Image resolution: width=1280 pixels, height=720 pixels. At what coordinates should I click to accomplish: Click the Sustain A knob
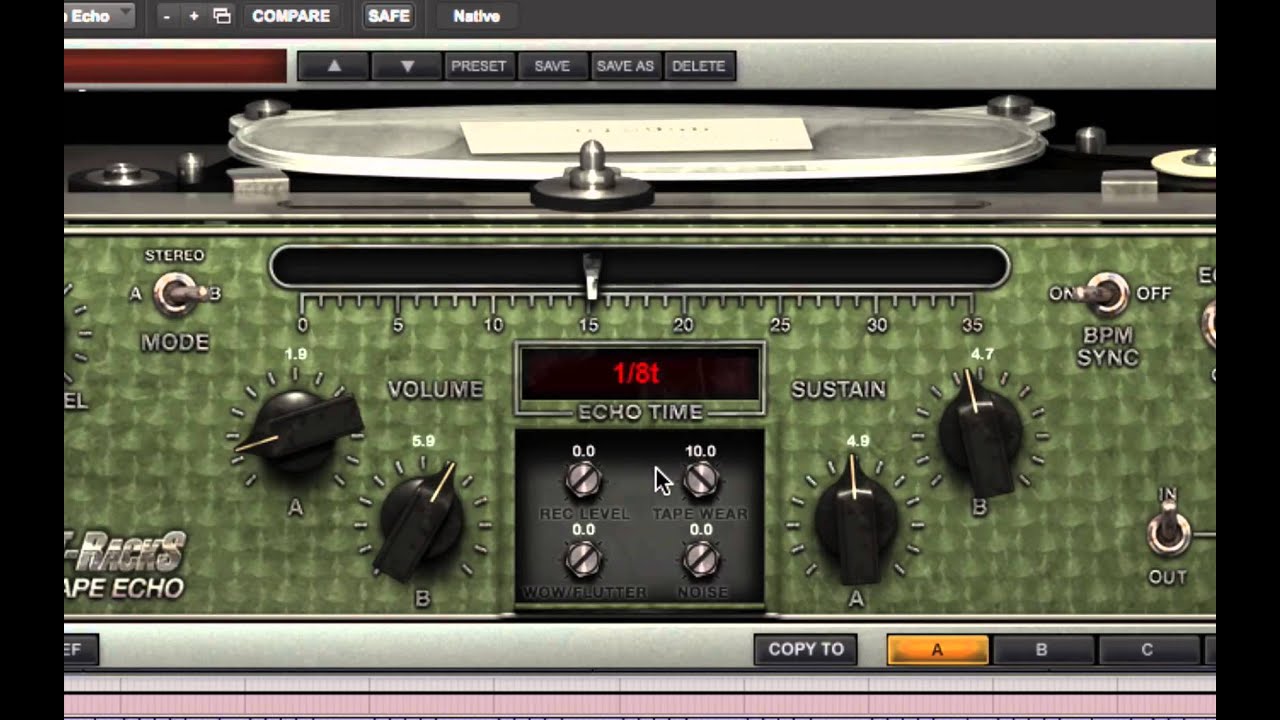[855, 518]
